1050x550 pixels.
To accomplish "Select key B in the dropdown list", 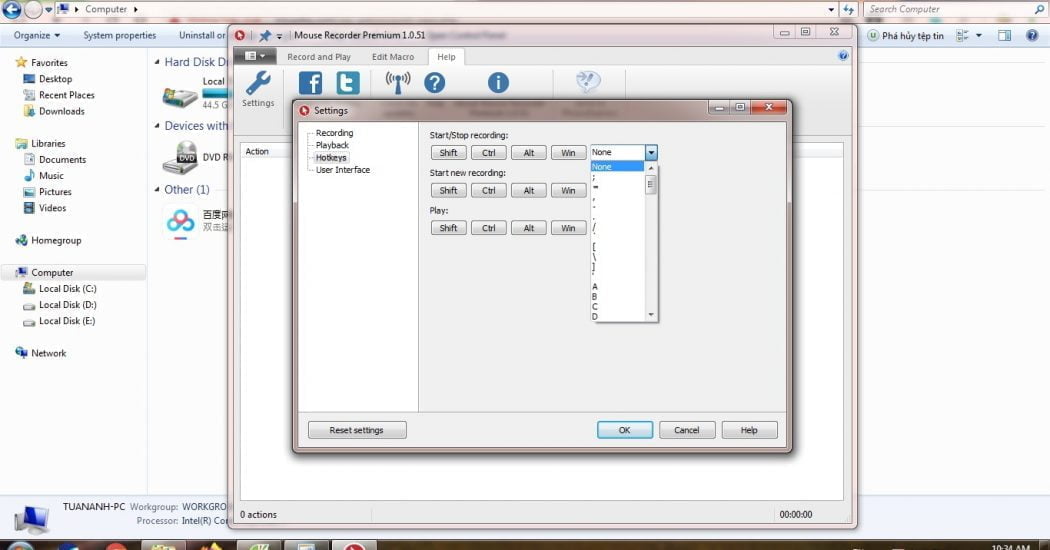I will [617, 296].
